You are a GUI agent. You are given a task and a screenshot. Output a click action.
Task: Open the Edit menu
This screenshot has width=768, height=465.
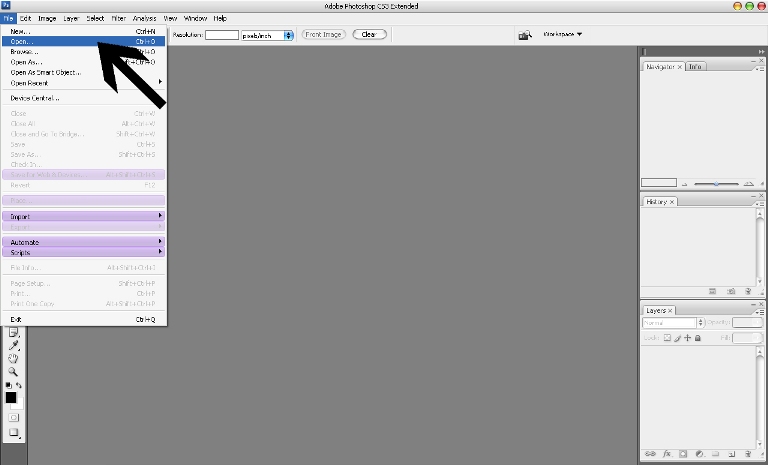pyautogui.click(x=25, y=18)
